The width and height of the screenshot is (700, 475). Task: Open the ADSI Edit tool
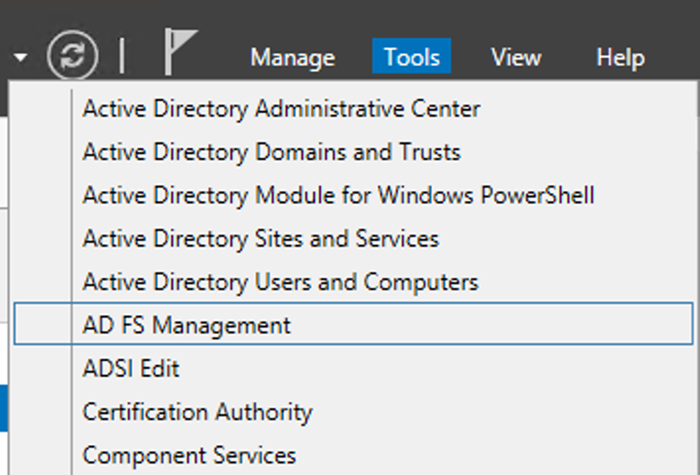pos(131,369)
